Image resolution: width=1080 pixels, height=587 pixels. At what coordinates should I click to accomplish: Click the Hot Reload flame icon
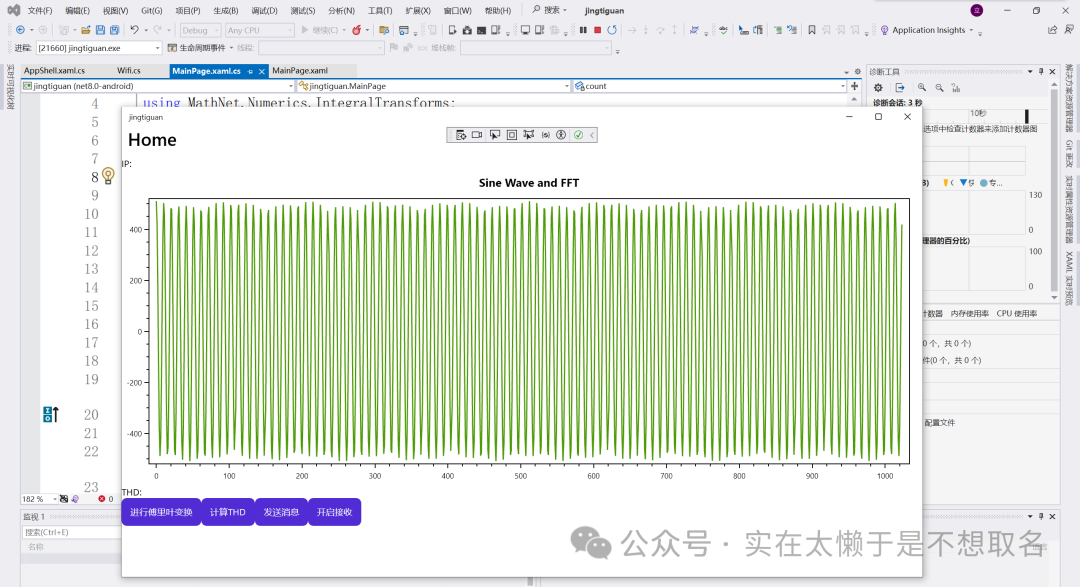(x=357, y=30)
